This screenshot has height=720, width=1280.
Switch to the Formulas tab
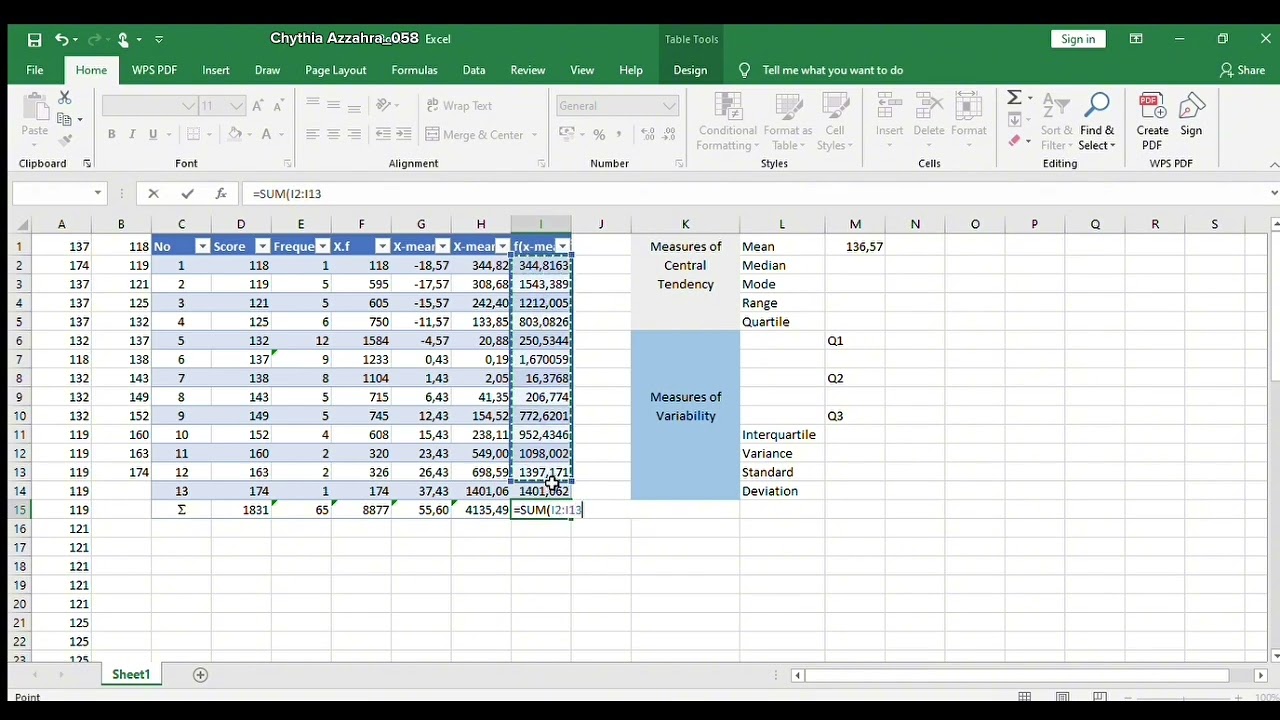pyautogui.click(x=414, y=70)
